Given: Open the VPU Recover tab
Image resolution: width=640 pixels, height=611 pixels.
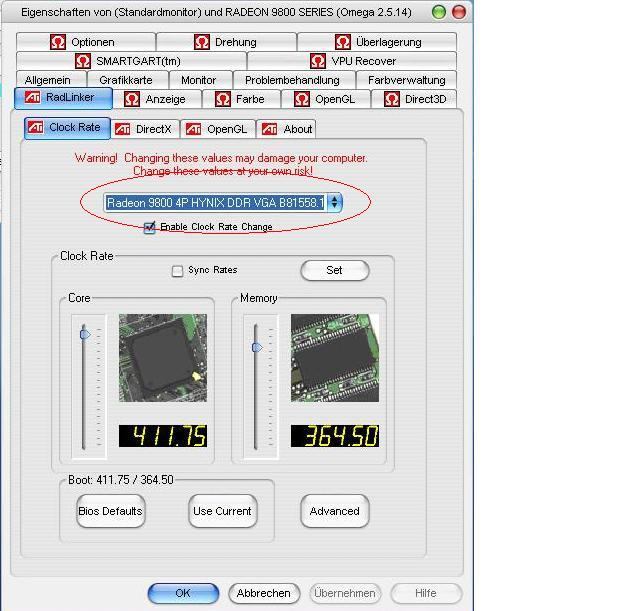Looking at the screenshot, I should pos(352,61).
